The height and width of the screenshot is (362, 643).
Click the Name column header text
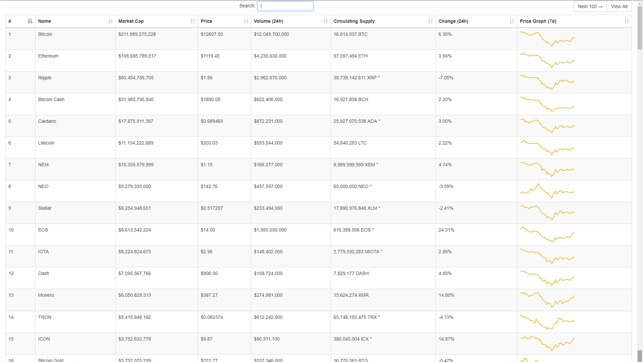pyautogui.click(x=44, y=21)
